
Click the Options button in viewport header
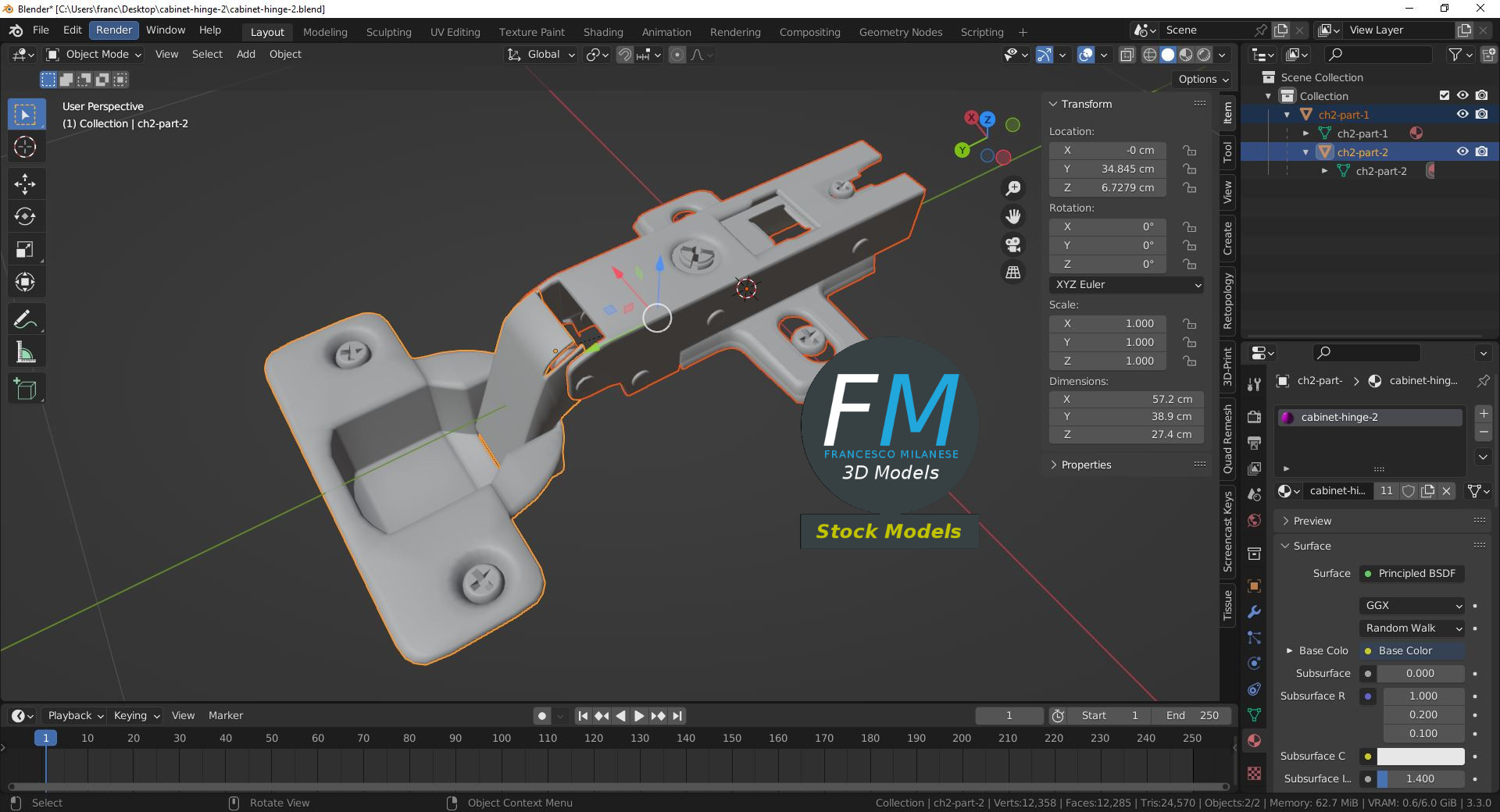(1203, 80)
